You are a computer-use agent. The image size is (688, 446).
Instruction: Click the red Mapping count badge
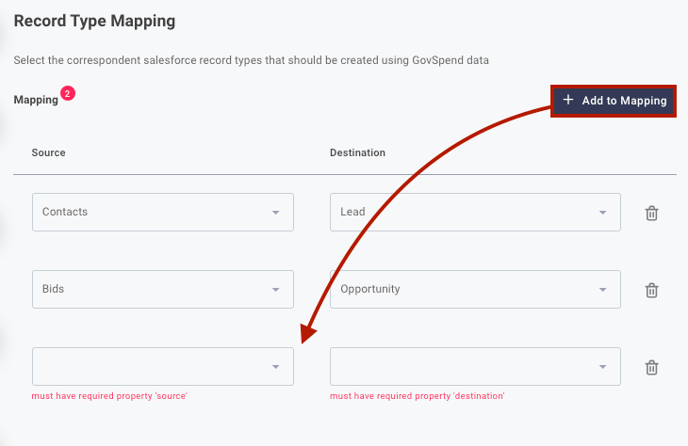click(68, 94)
